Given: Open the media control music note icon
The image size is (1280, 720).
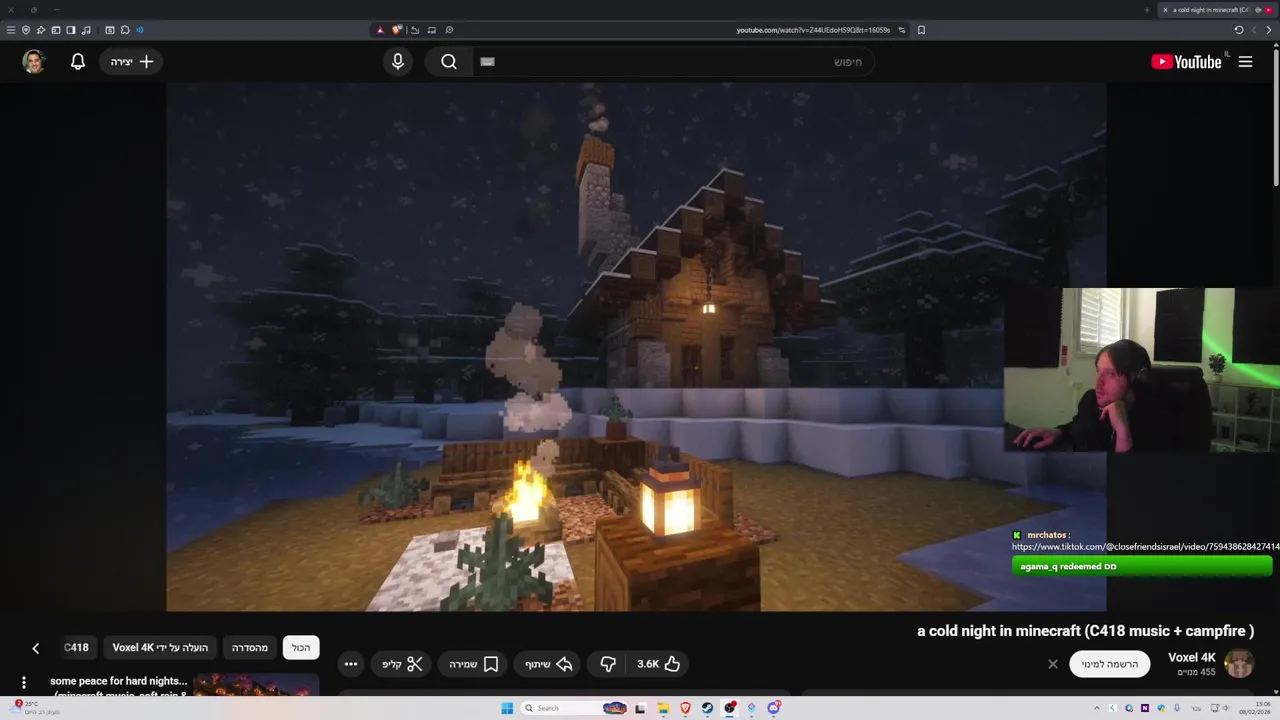Looking at the screenshot, I should coord(86,30).
